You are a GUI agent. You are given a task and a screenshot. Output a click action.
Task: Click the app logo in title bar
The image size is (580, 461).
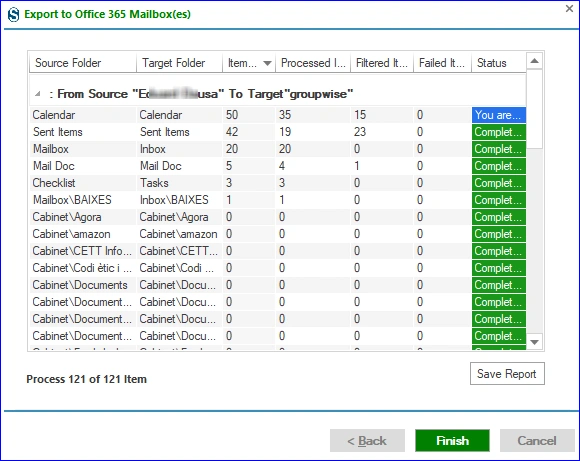point(14,15)
